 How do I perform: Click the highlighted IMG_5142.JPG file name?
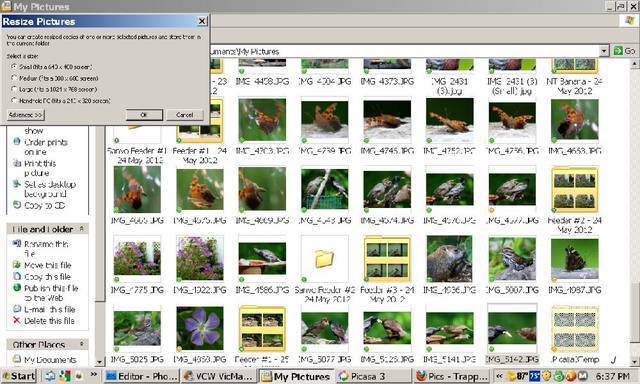512,360
